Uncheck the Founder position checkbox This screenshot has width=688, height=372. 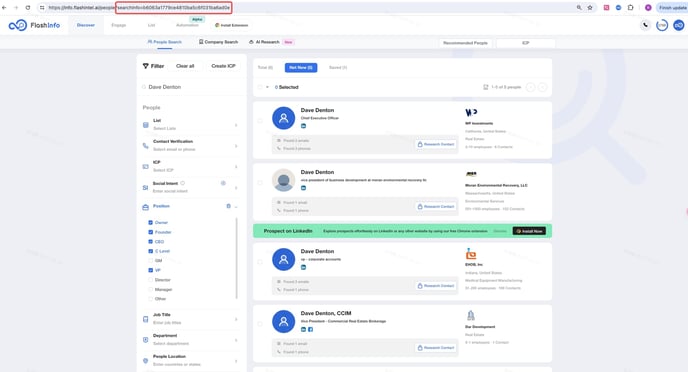pos(150,232)
